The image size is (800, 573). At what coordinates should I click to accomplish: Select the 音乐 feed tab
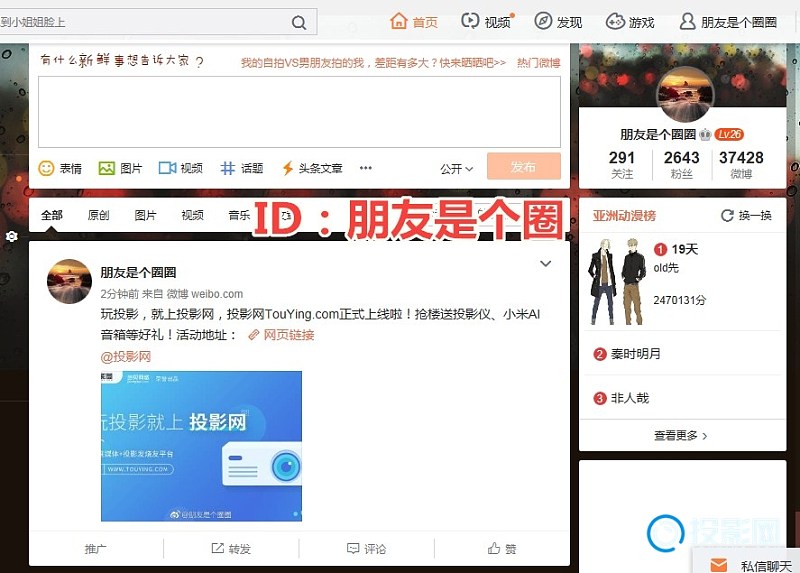[239, 215]
